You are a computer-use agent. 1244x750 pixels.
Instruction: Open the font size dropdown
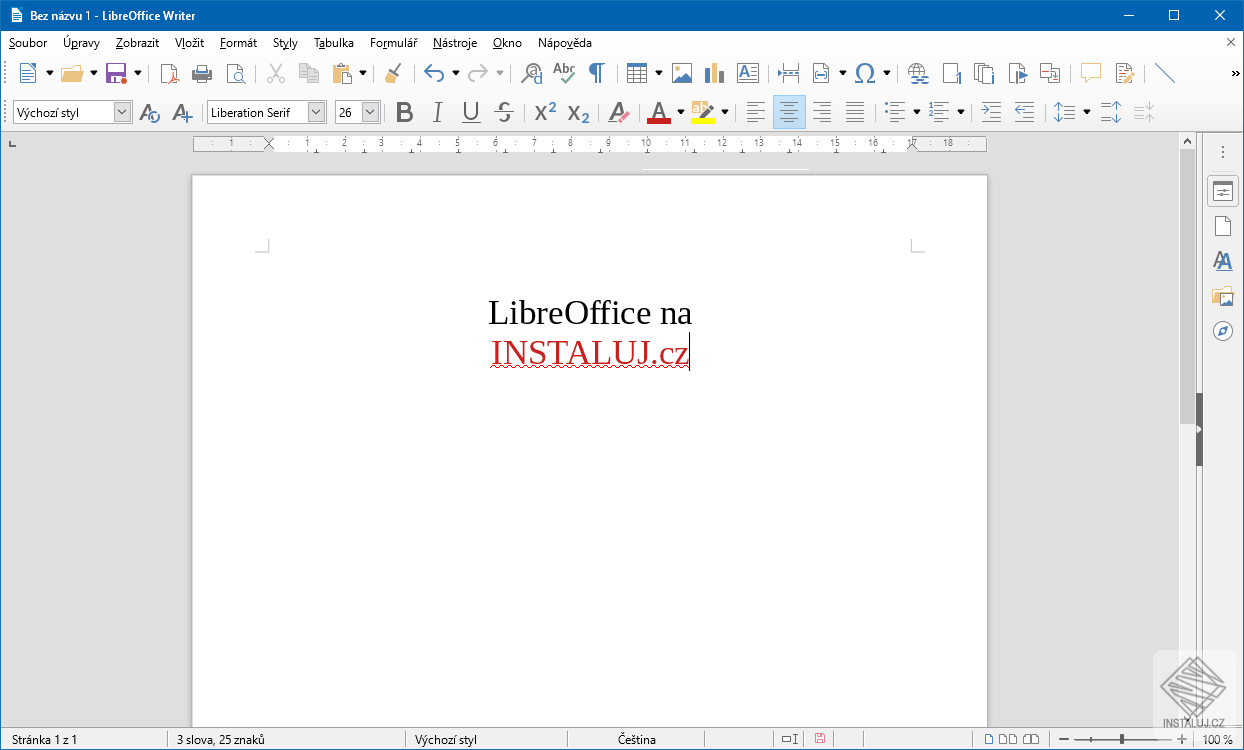pos(370,112)
